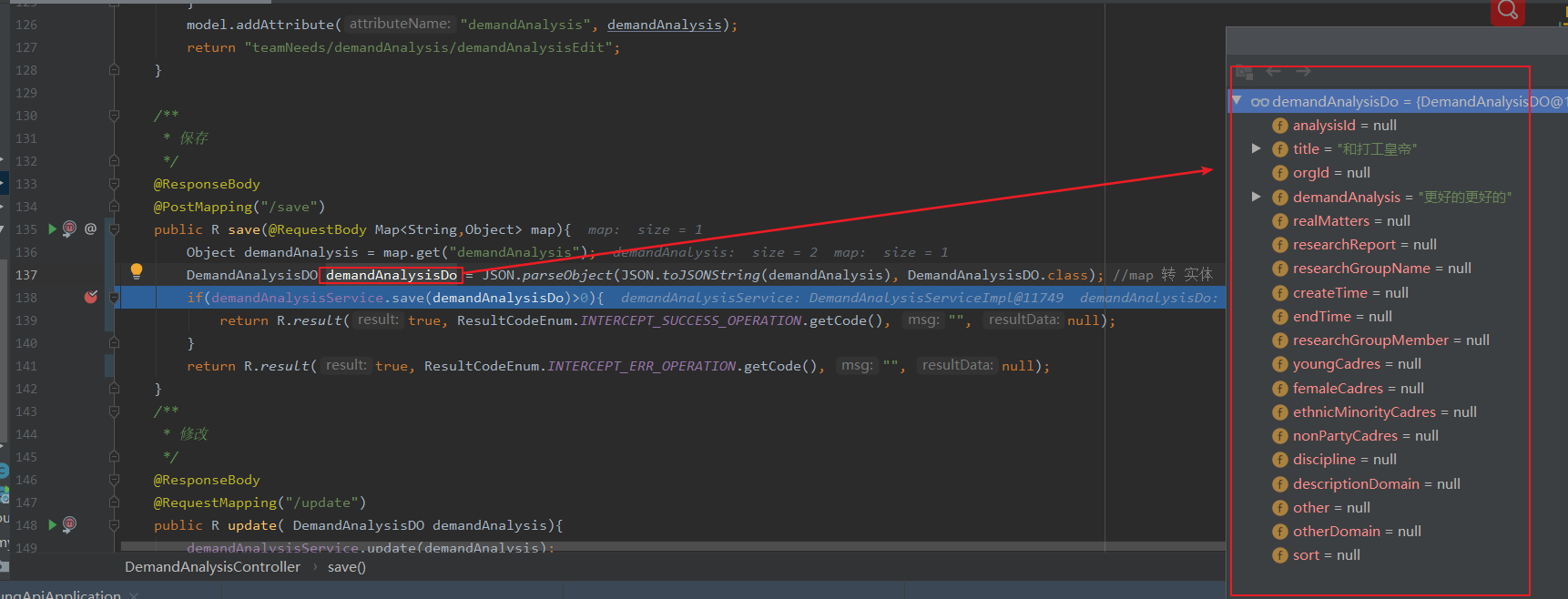Click field icon next to orgId
The image size is (1568, 599).
coord(1280,173)
